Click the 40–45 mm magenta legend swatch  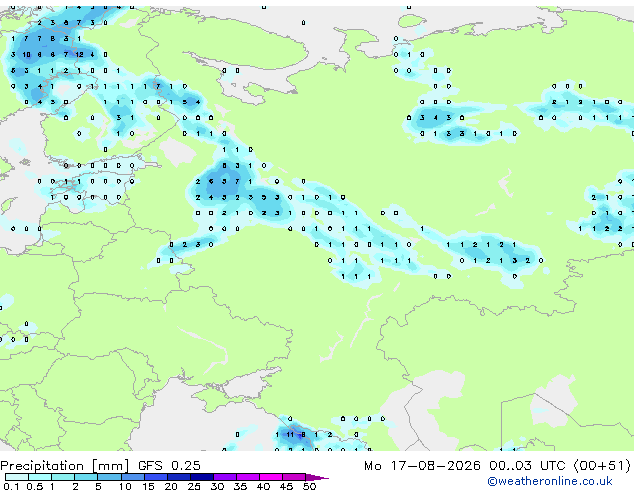pos(271,477)
